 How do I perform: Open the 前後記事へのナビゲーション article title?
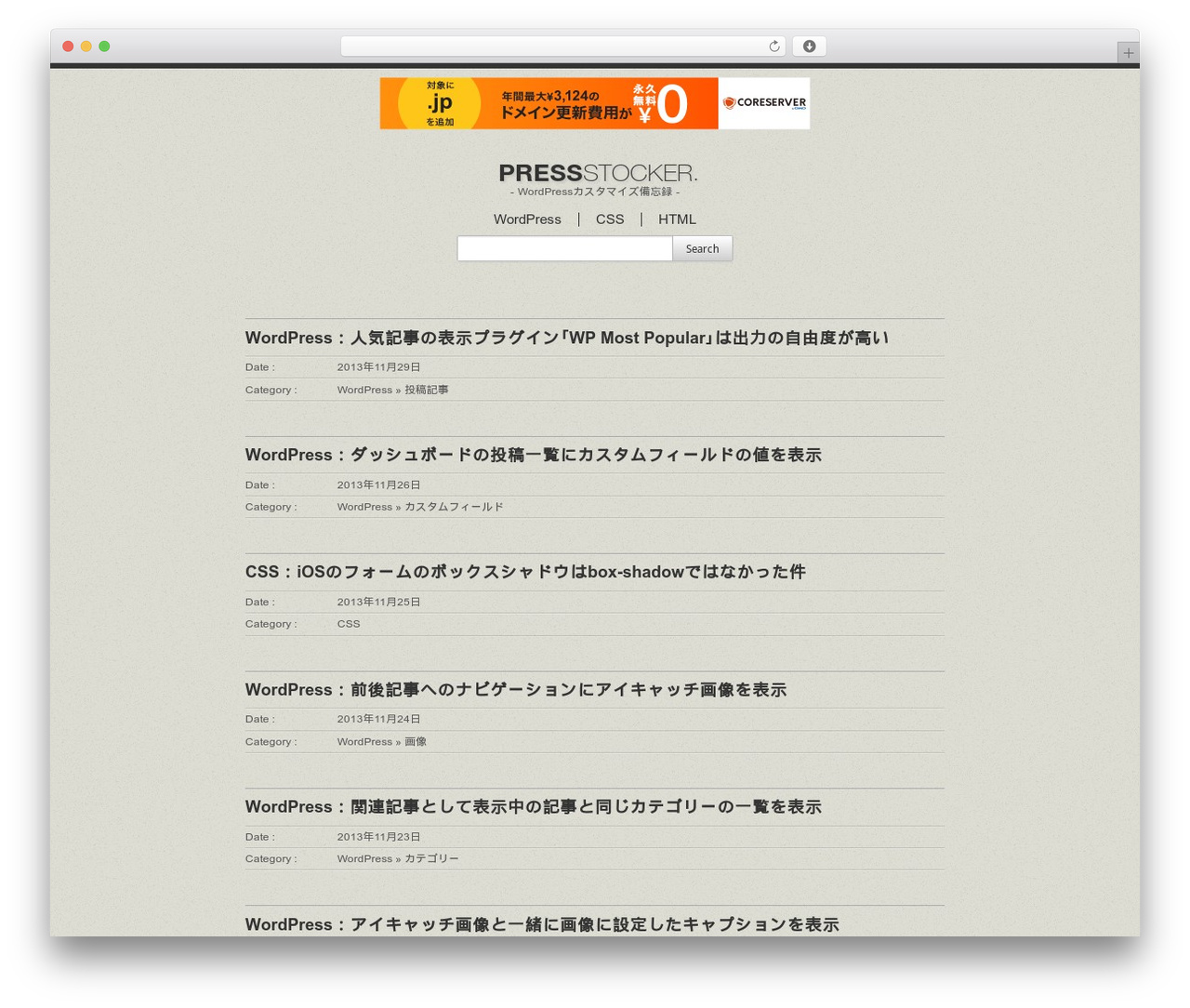point(516,690)
